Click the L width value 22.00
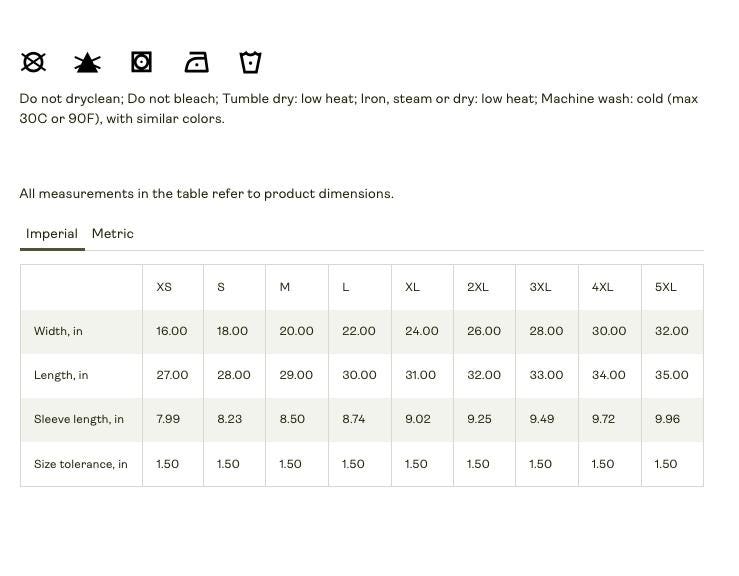This screenshot has height=576, width=739. [x=359, y=331]
